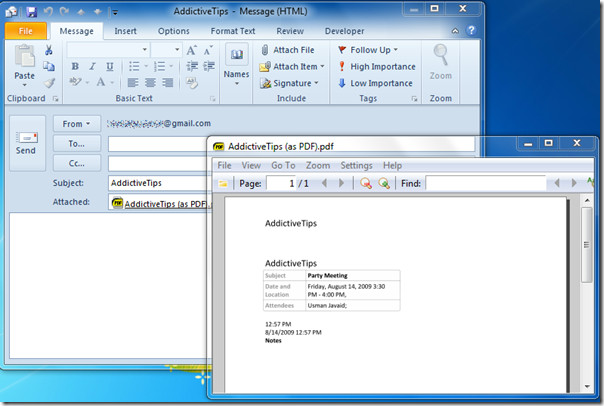Image resolution: width=604 pixels, height=406 pixels.
Task: Open the View menu in the PDF viewer
Action: point(251,165)
